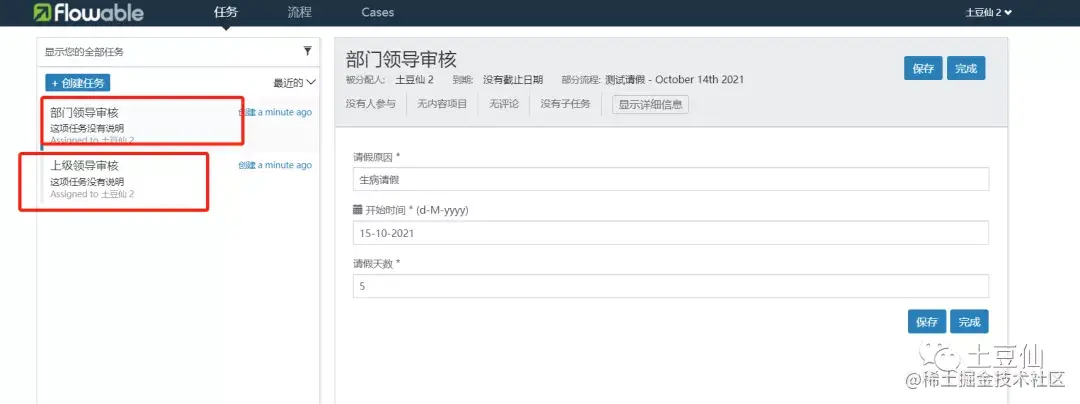1080x404 pixels.
Task: Select the 部门领导审核 task in list
Action: pos(178,124)
